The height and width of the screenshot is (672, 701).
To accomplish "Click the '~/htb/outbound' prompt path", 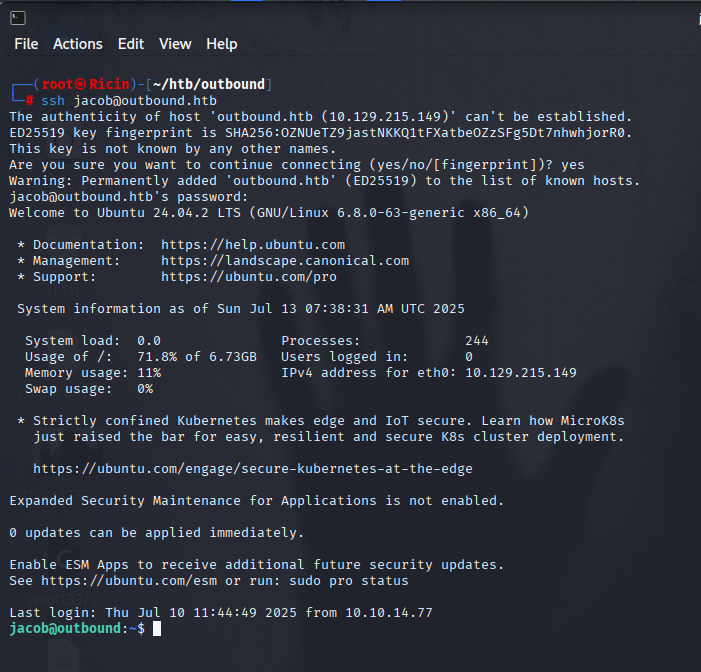I will 209,84.
